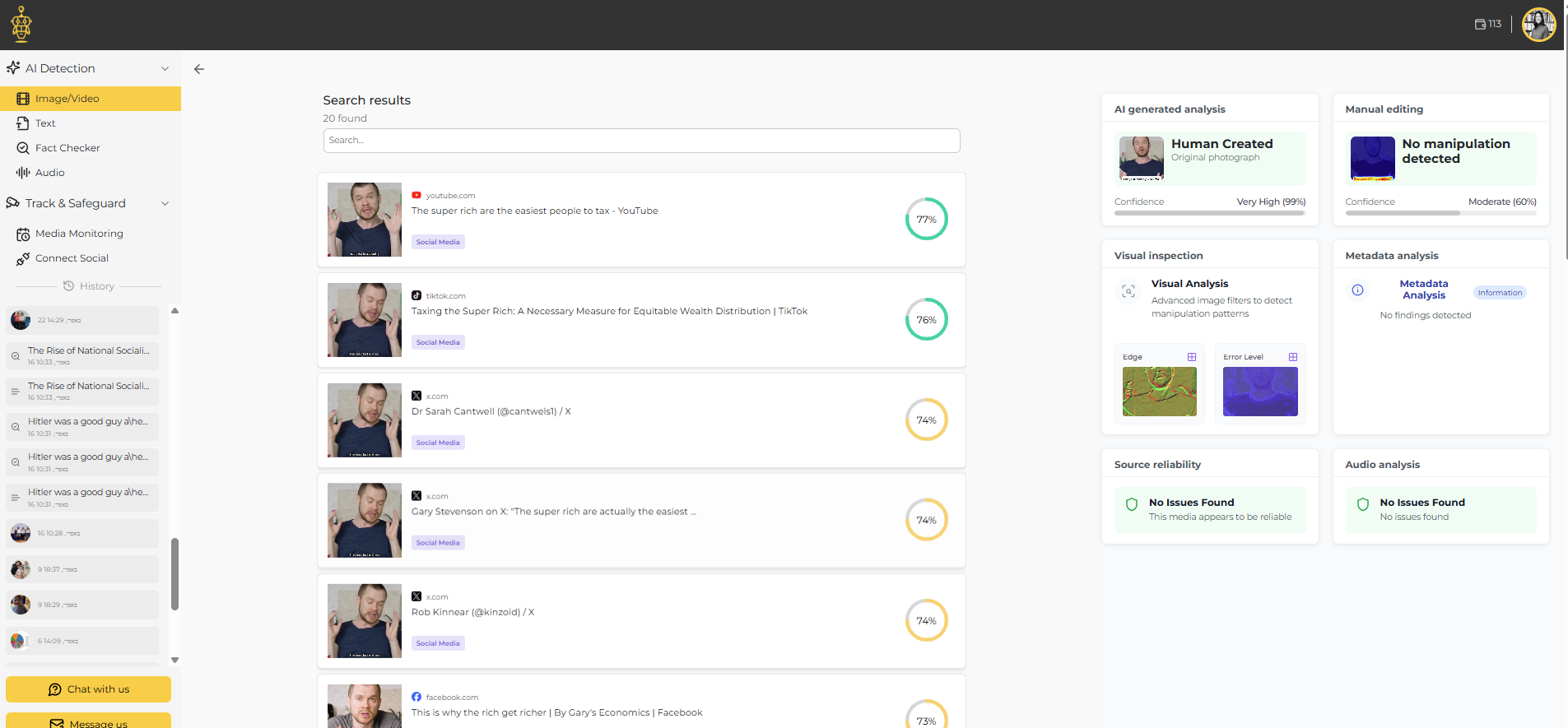1568x728 pixels.
Task: Expand the Error Level filter preview
Action: [1293, 357]
